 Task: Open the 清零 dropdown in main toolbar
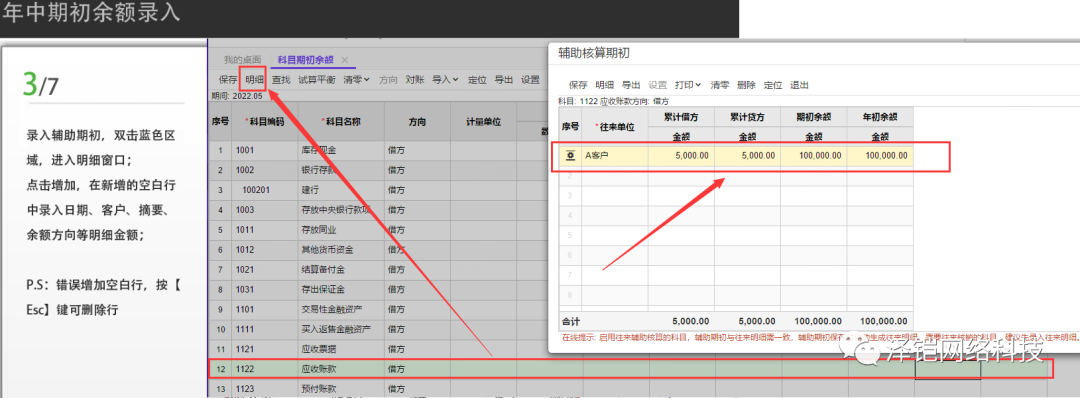point(356,80)
